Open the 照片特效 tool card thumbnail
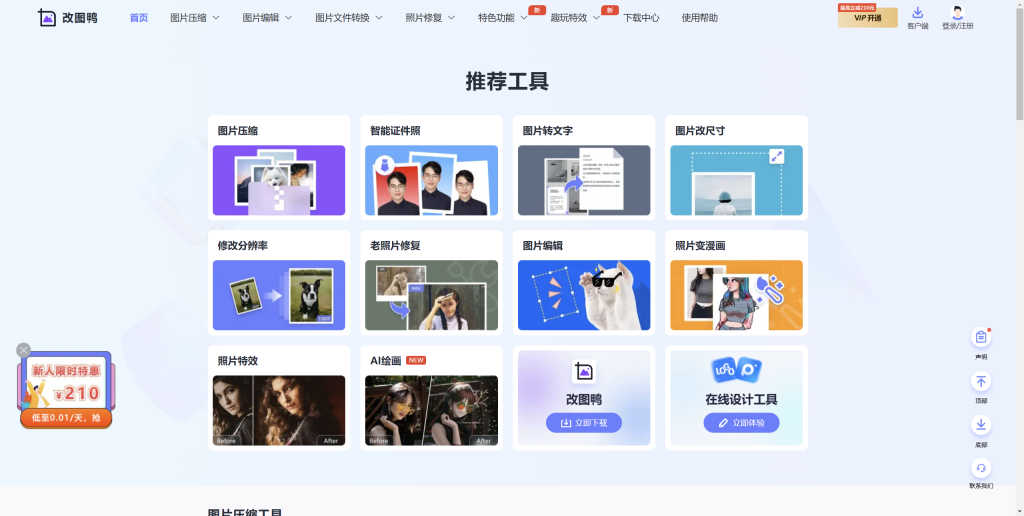The width and height of the screenshot is (1024, 516). [279, 410]
